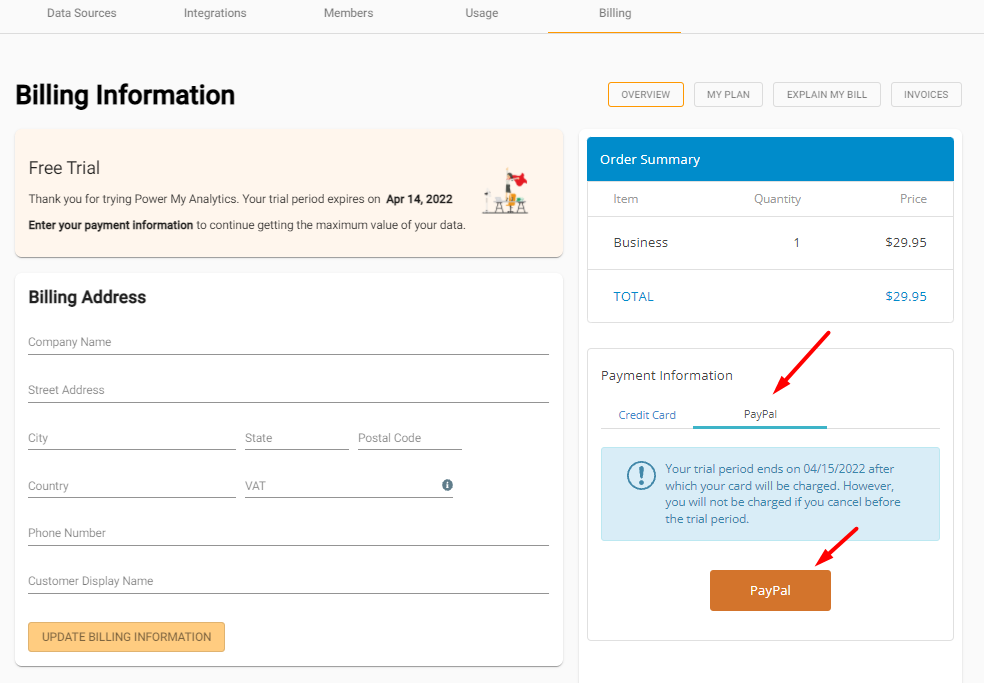Click the Overview button
Screen dimensions: 984x683
(x=645, y=95)
